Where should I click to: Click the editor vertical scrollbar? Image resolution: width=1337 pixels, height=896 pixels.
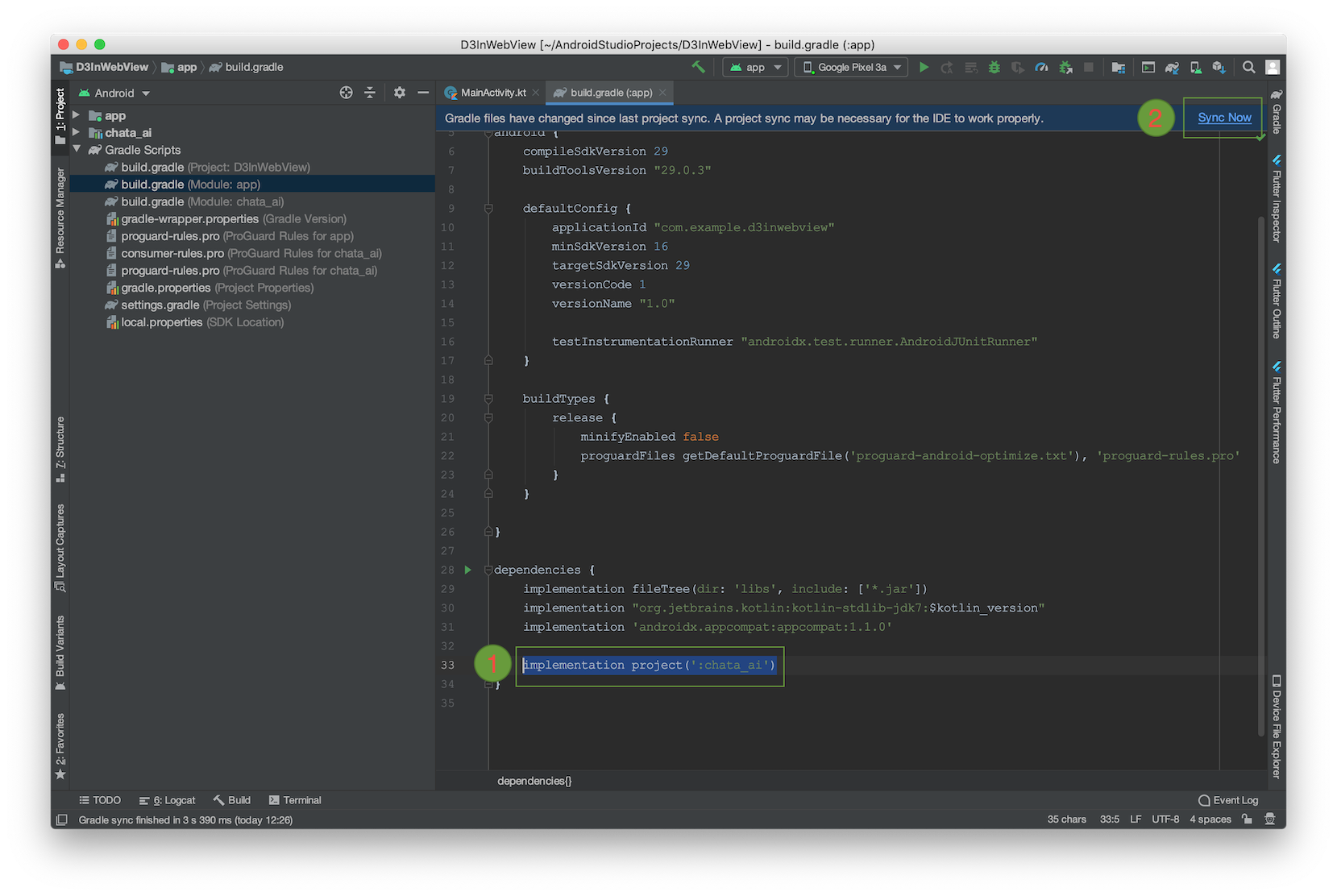[1261, 475]
